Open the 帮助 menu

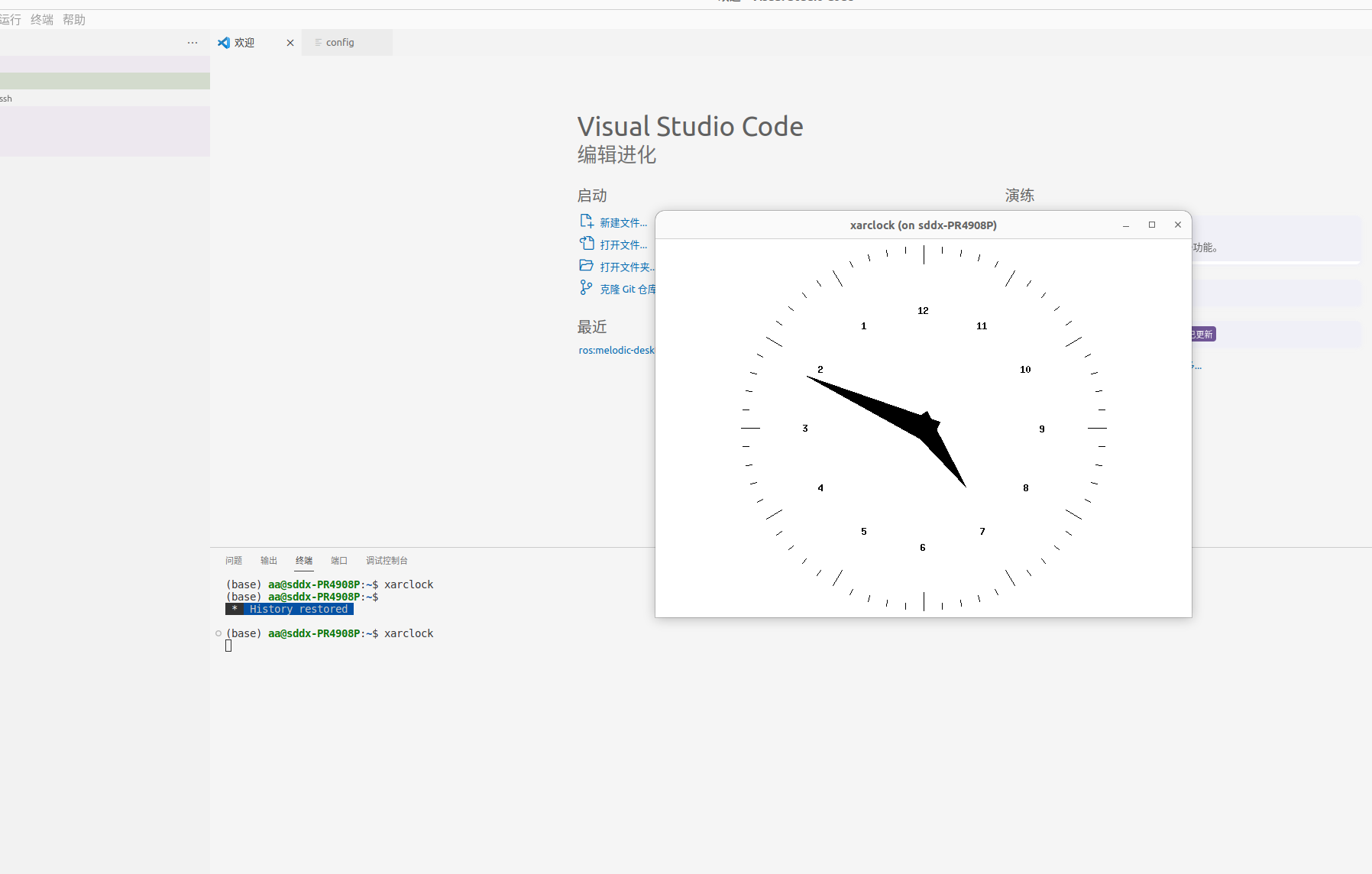click(x=74, y=20)
